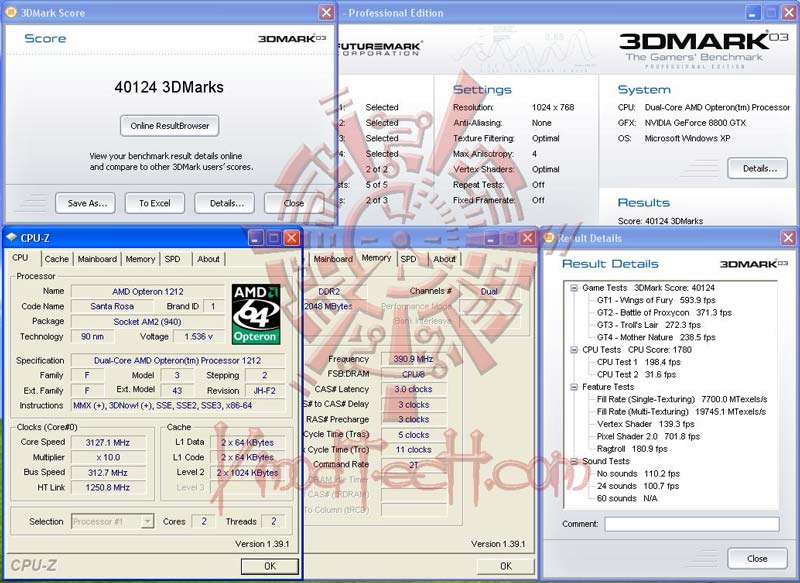Close the front CPU-Z window
Image resolution: width=800 pixels, height=583 pixels.
291,238
